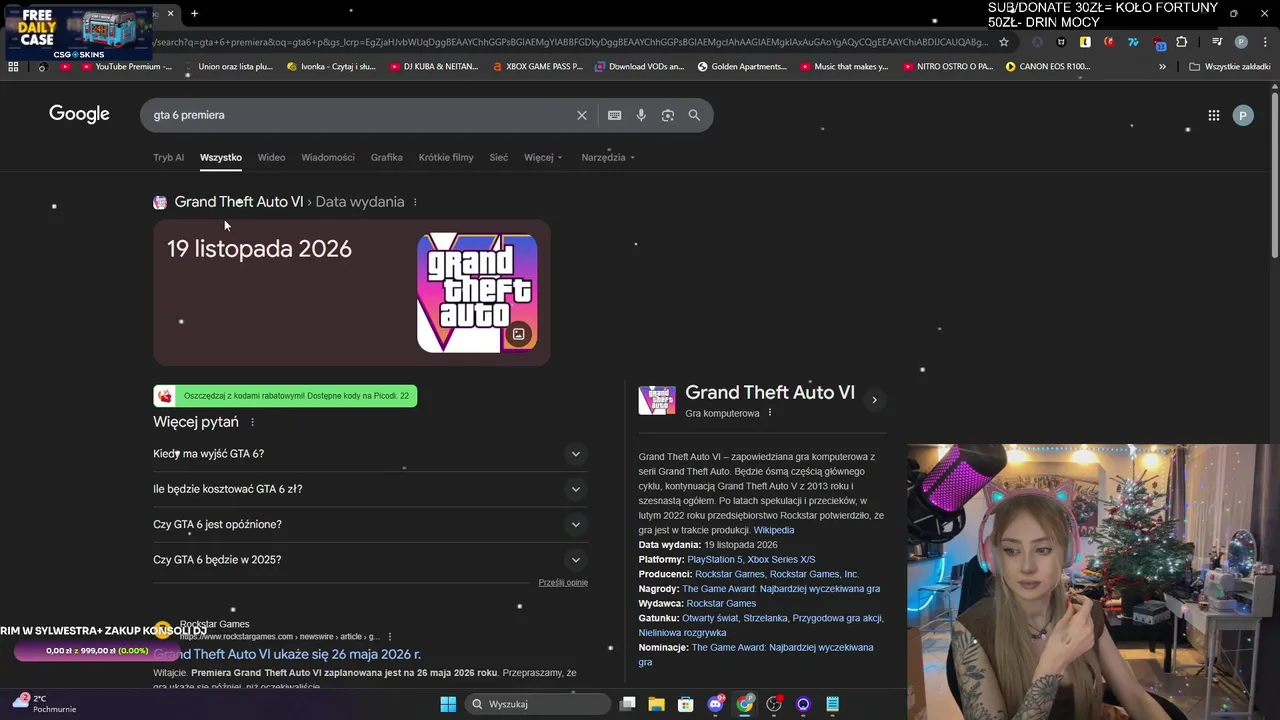This screenshot has height=720, width=1280.
Task: Open the Google apps grid icon
Action: coord(1213,115)
